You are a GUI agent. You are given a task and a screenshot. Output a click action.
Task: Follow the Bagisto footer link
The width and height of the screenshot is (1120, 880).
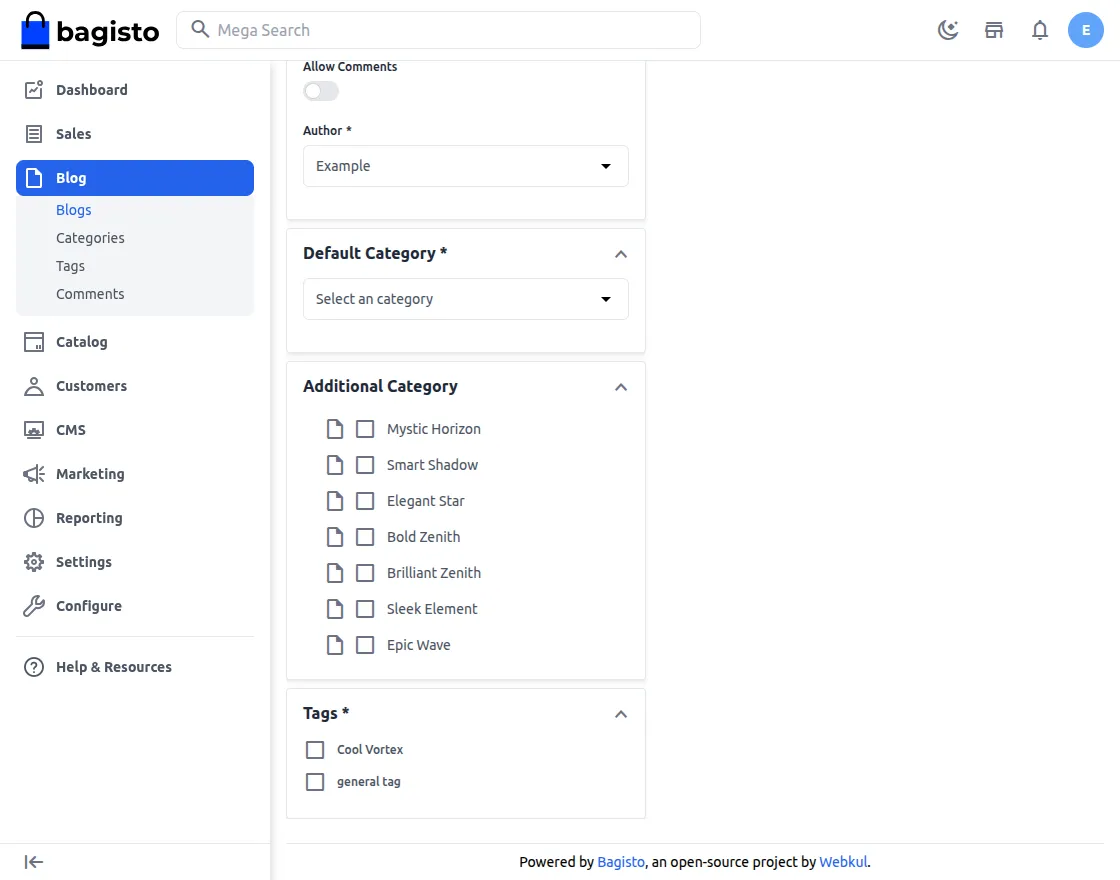click(621, 861)
